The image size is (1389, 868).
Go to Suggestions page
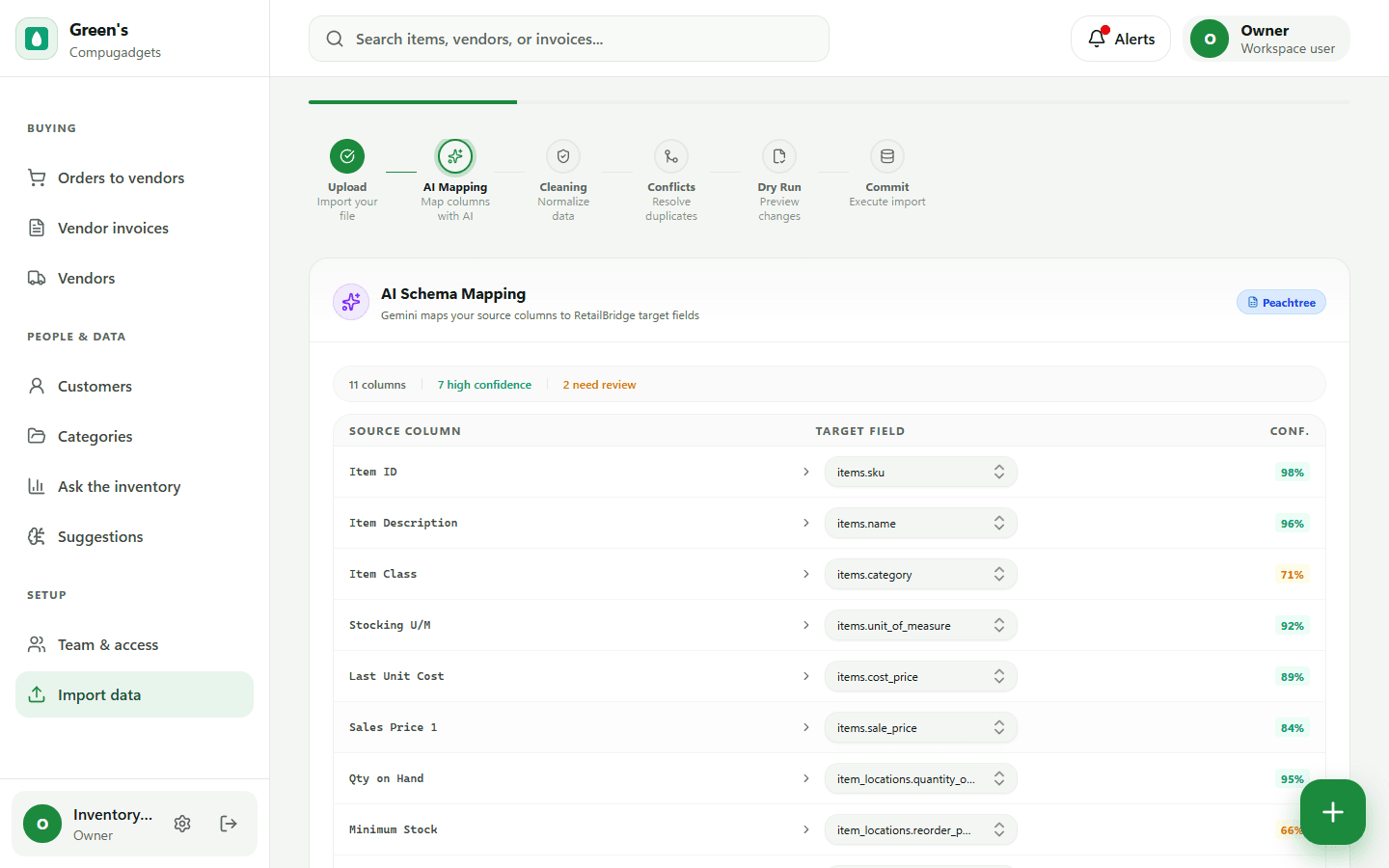[x=134, y=536]
